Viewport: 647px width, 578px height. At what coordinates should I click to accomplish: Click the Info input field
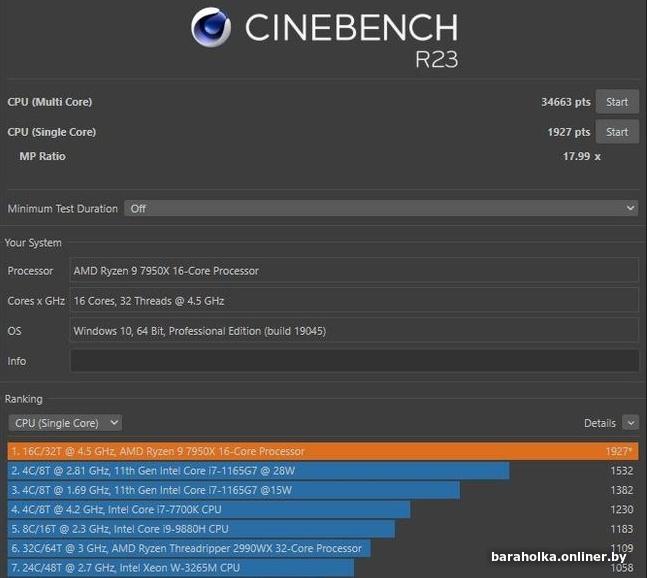click(x=354, y=361)
